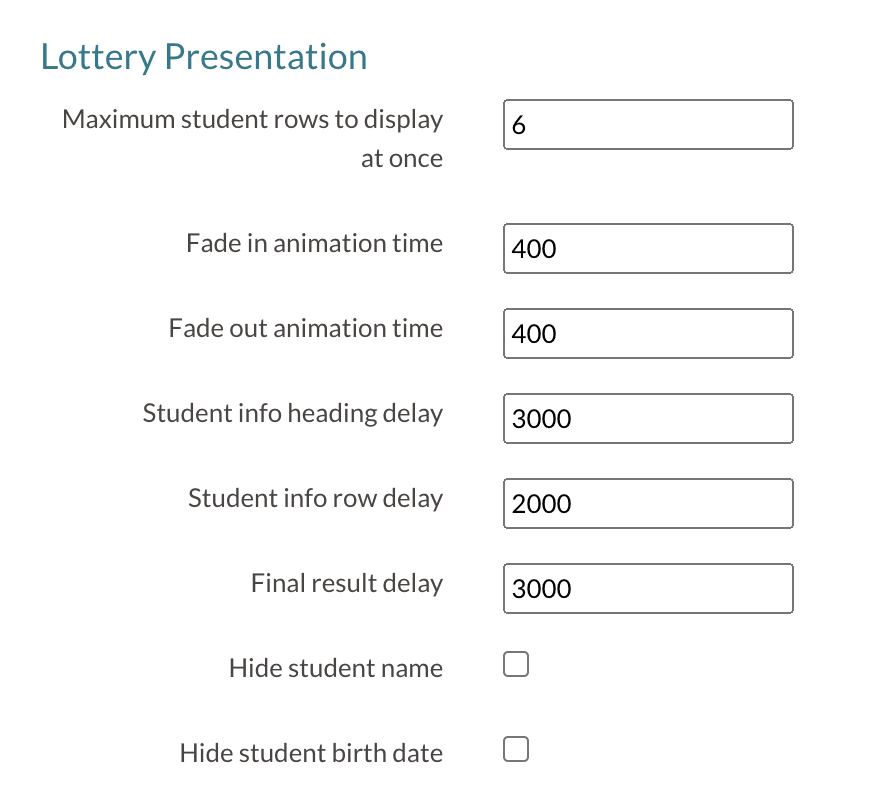Click the 'Hide student name' label text
The width and height of the screenshot is (890, 796).
tap(335, 668)
